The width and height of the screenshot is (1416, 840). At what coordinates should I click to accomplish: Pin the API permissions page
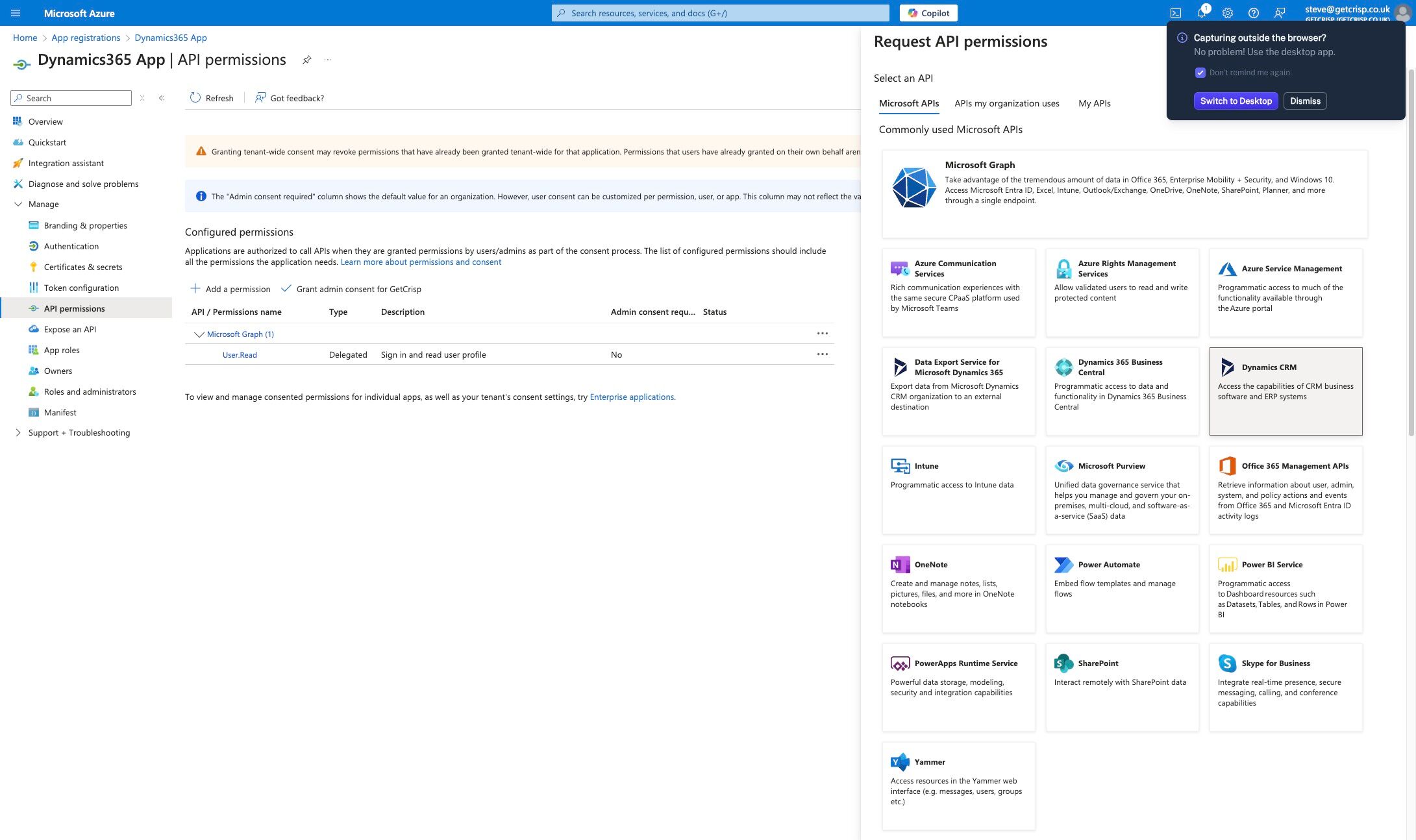(306, 60)
